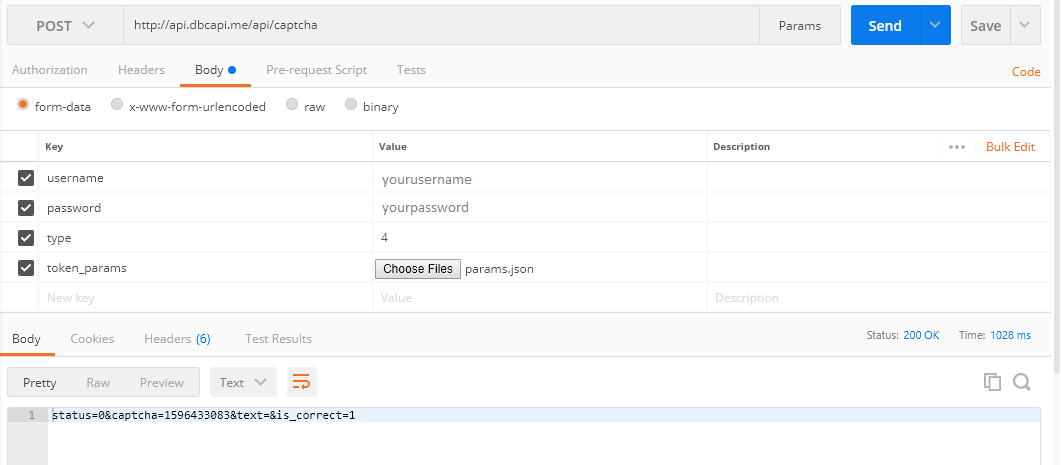Click the Send button
The height and width of the screenshot is (465, 1063).
click(884, 26)
